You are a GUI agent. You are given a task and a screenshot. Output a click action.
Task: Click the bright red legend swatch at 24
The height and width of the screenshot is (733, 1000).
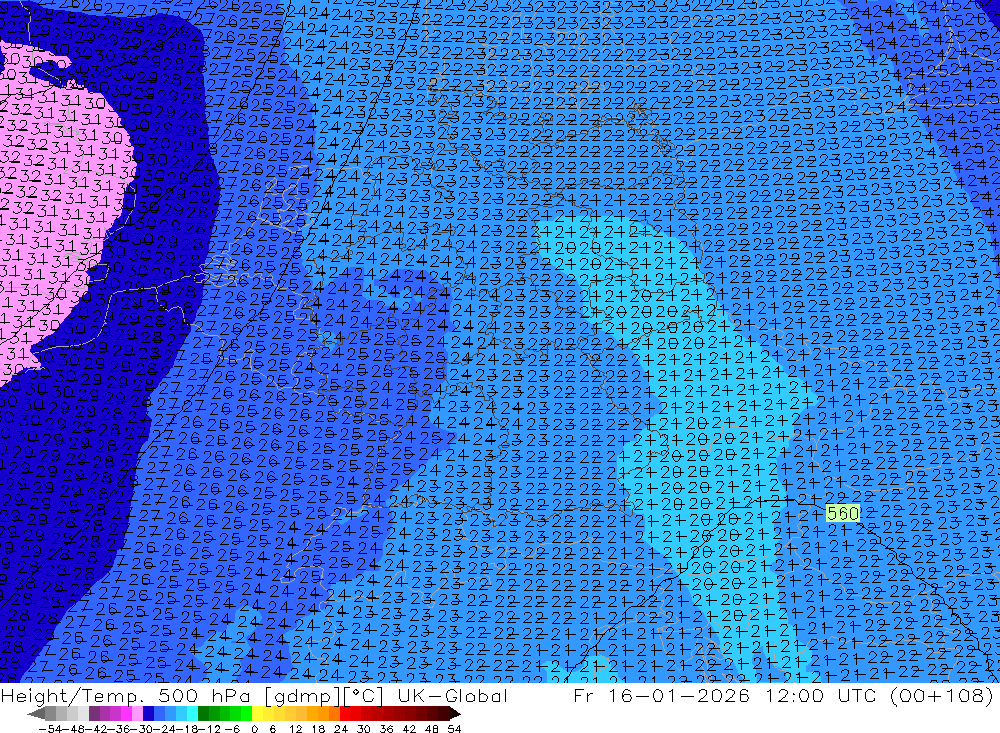tap(345, 713)
